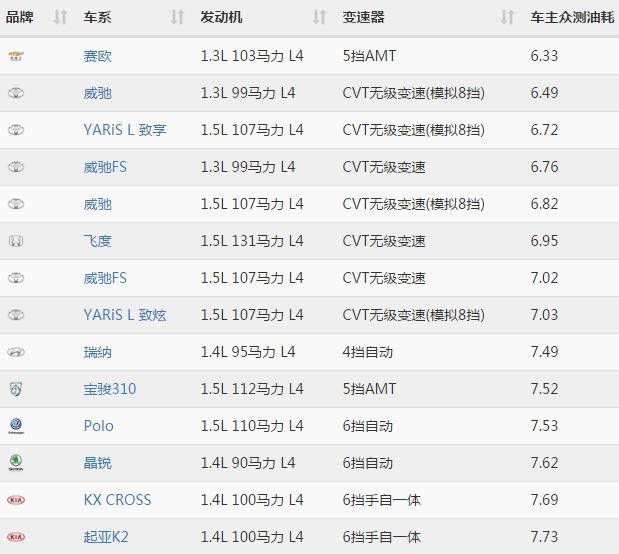
Task: Click the Volkswagen logo beside Polo
Action: coord(16,426)
